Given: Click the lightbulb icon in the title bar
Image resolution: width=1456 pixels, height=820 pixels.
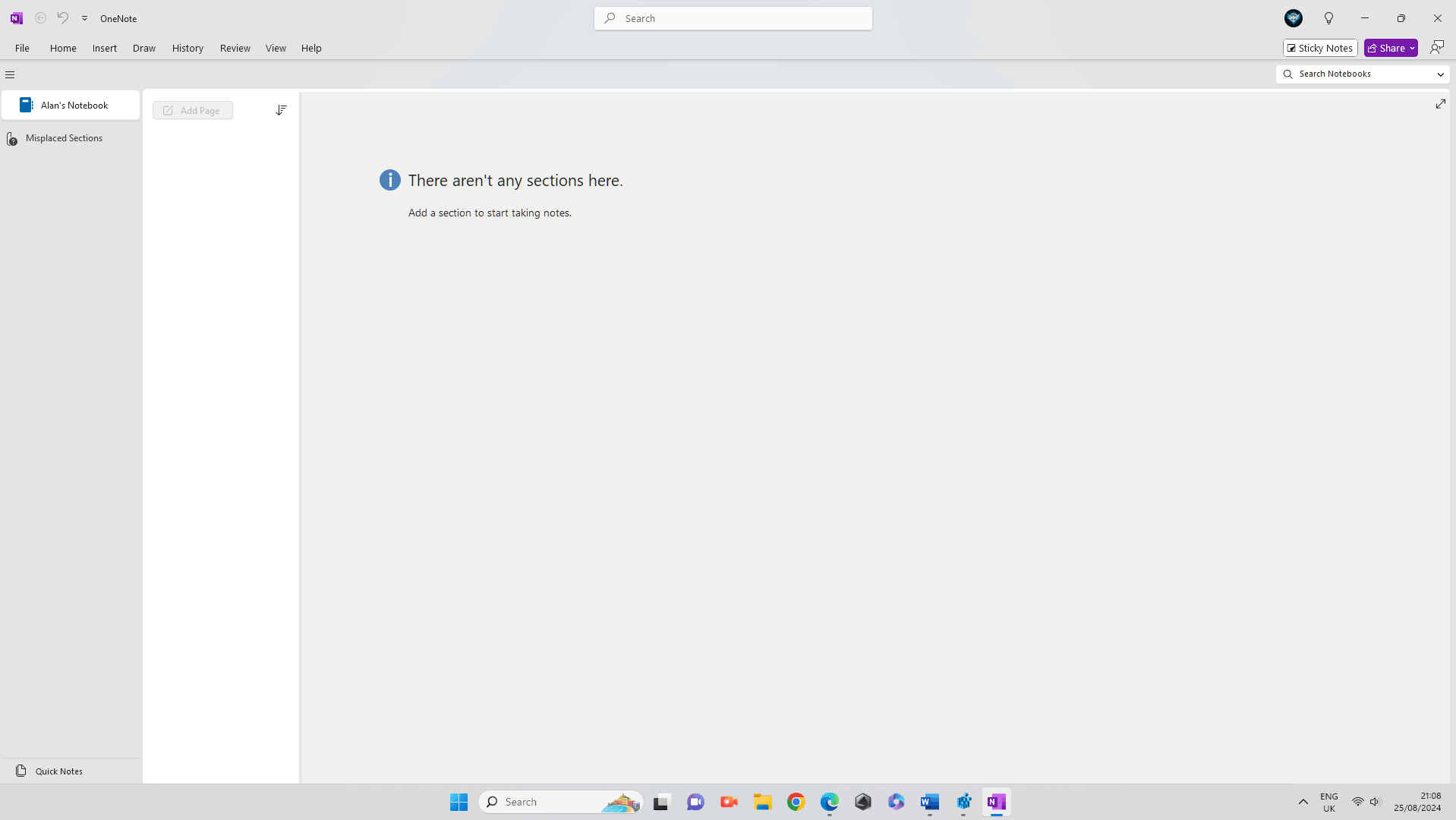Looking at the screenshot, I should tap(1328, 18).
